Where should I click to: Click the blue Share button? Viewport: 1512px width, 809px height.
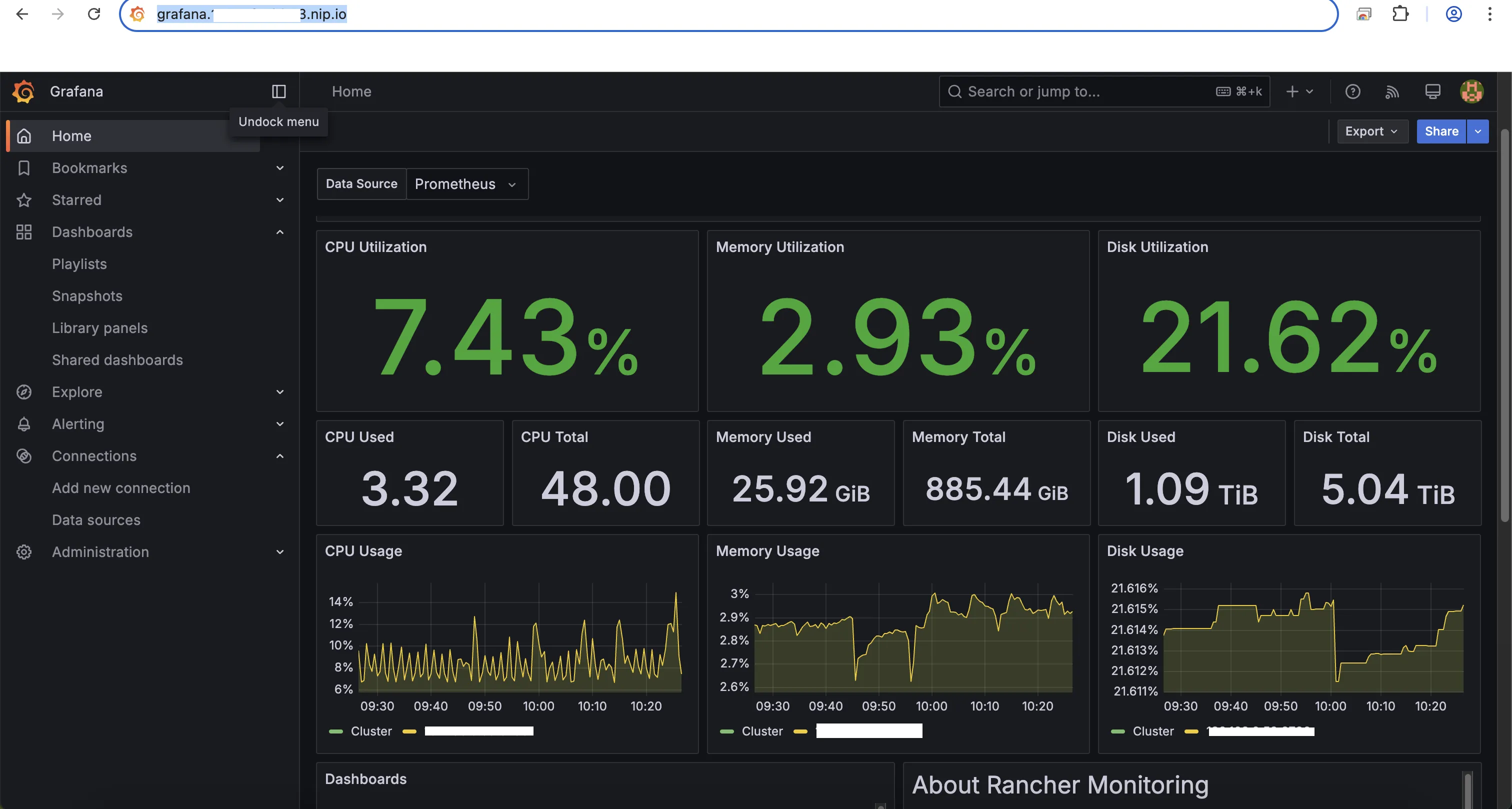pos(1440,131)
